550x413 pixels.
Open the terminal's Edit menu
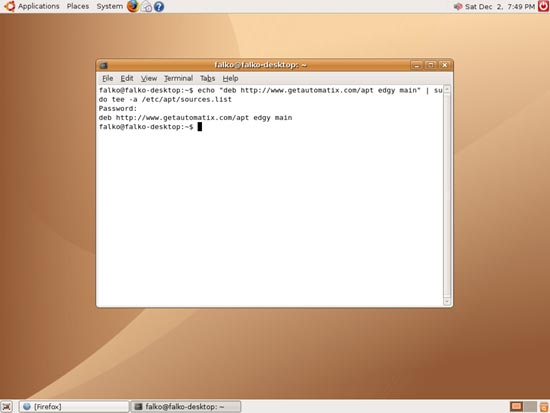point(127,78)
